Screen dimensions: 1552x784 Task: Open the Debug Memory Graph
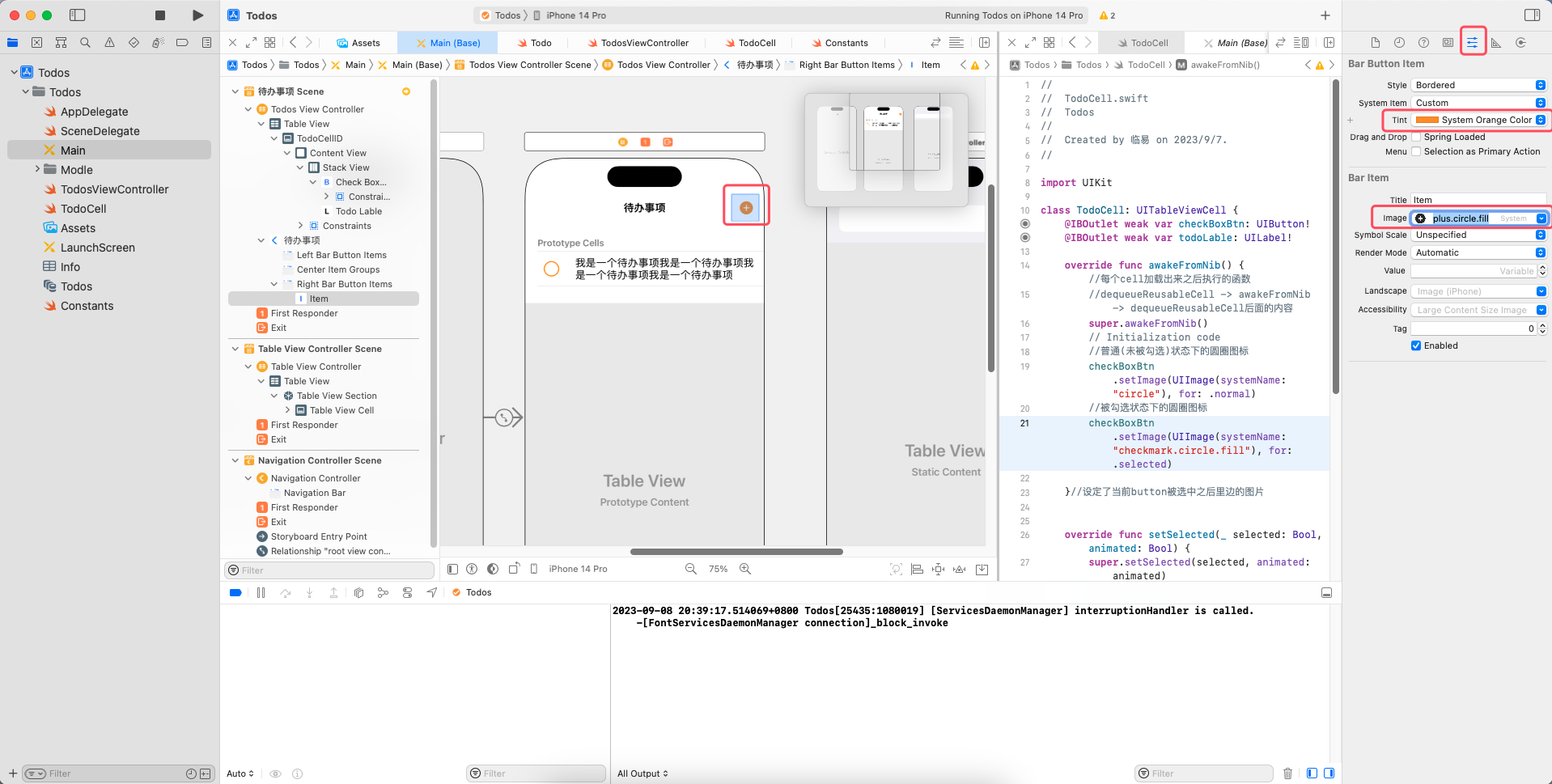[383, 592]
